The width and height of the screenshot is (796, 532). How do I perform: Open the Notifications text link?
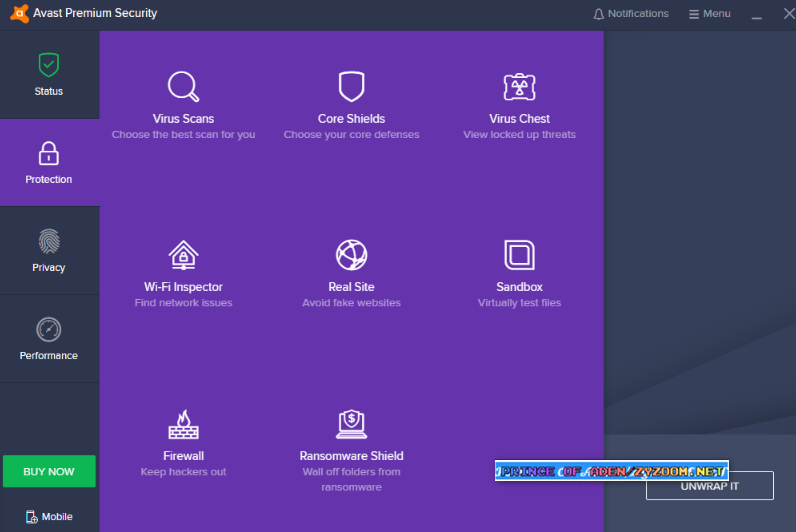pos(638,14)
